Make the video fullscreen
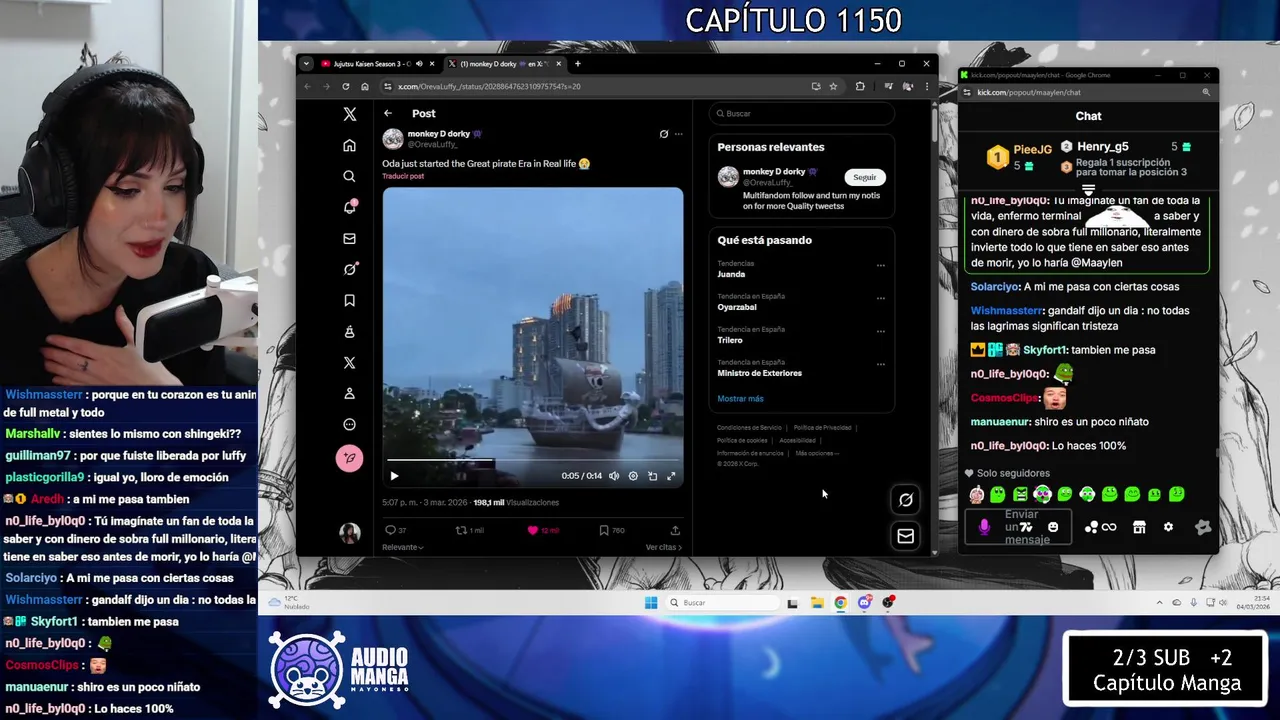 (671, 476)
